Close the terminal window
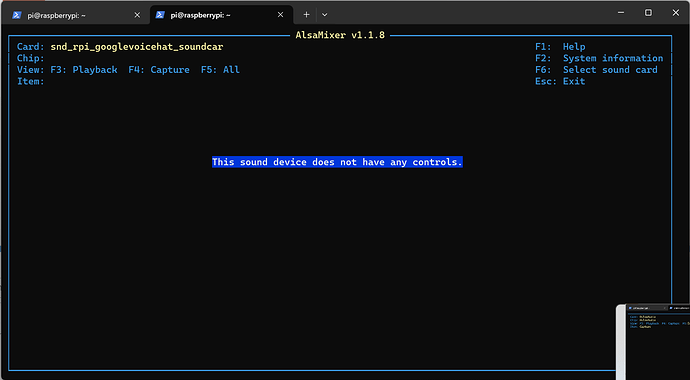 [x=676, y=13]
